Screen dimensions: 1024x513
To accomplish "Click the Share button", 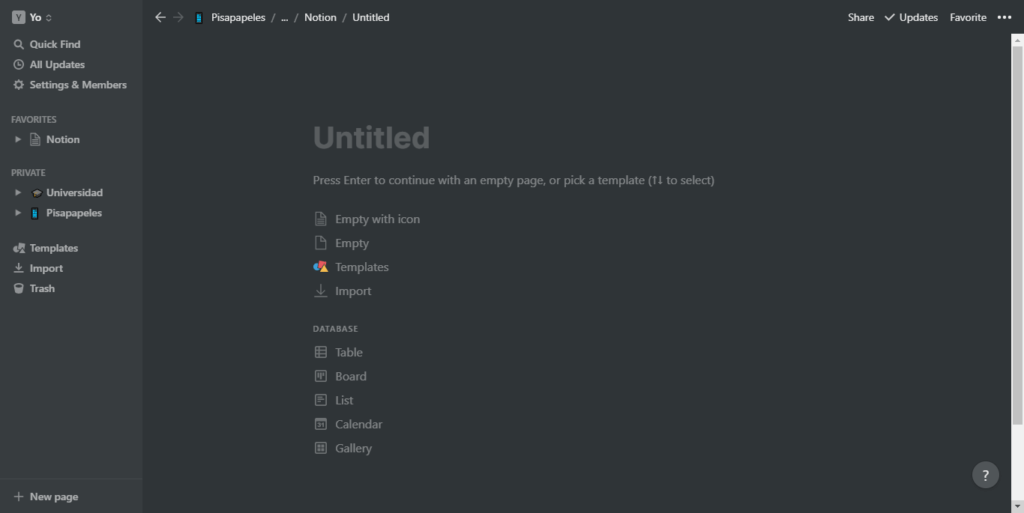I will pos(860,17).
